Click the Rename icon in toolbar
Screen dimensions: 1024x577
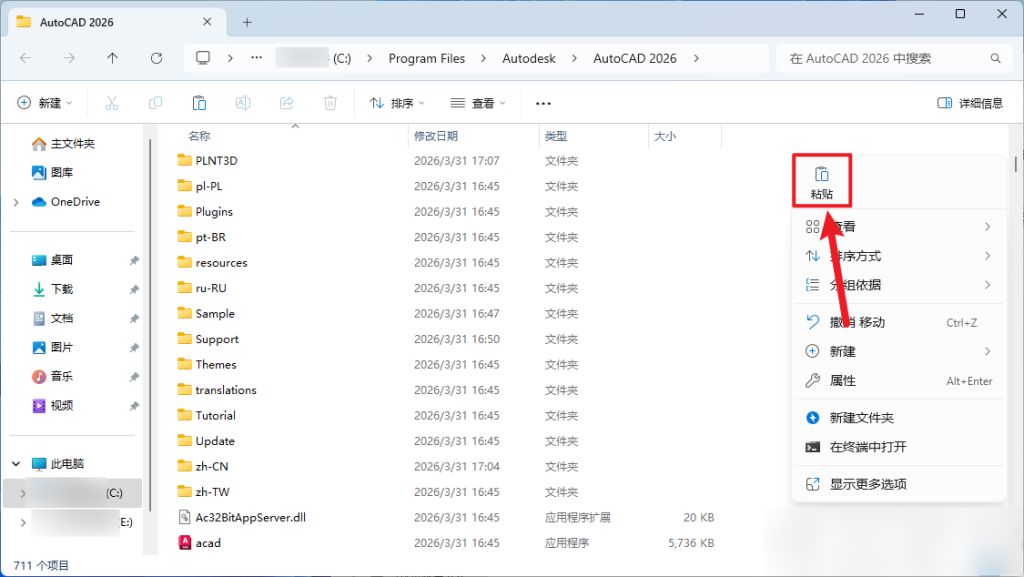click(243, 103)
